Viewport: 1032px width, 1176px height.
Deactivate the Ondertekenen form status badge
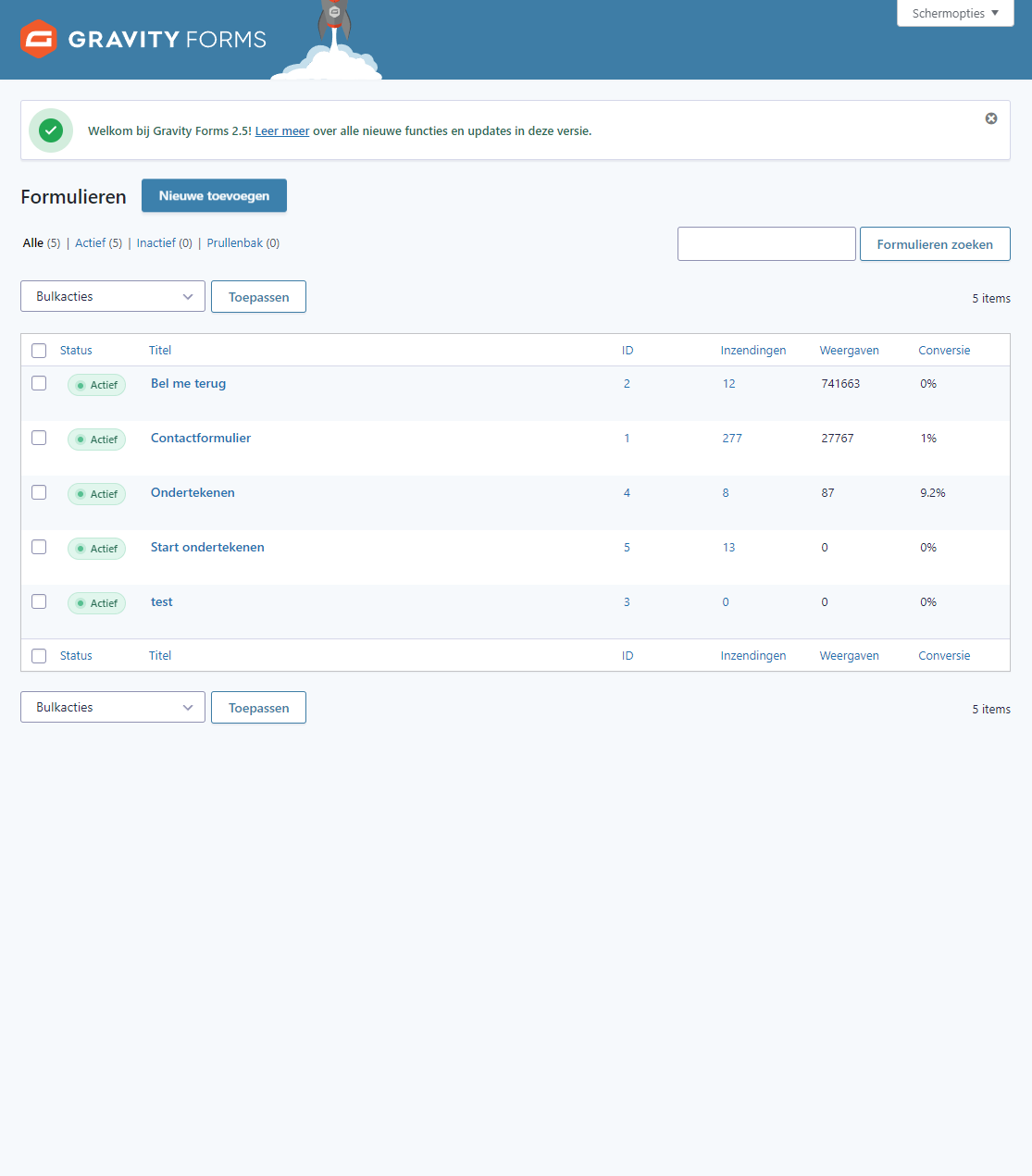(x=97, y=494)
